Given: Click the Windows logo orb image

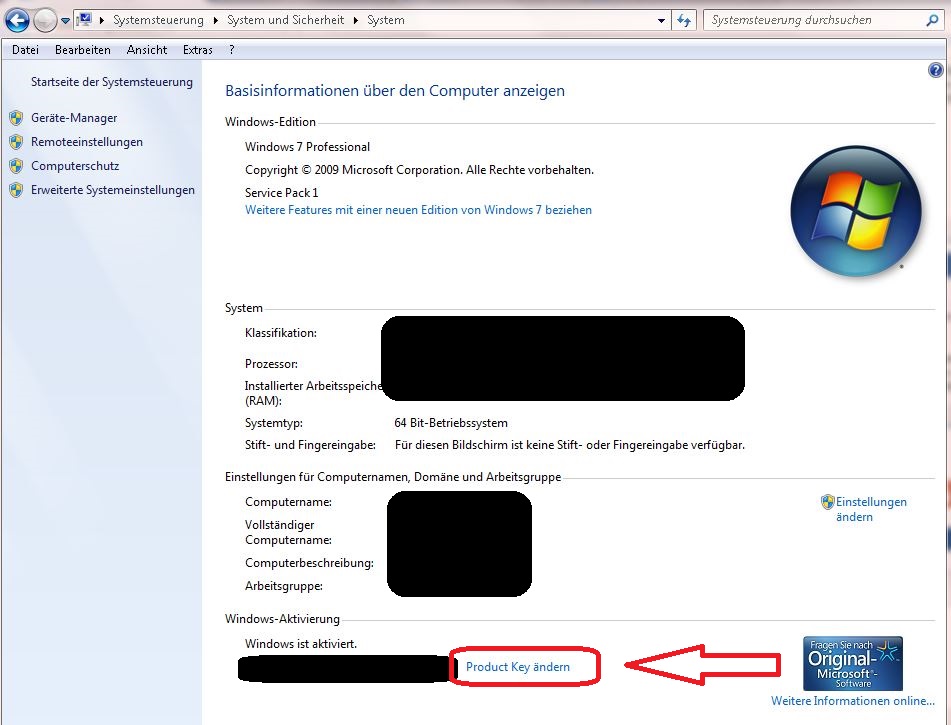Looking at the screenshot, I should (856, 212).
